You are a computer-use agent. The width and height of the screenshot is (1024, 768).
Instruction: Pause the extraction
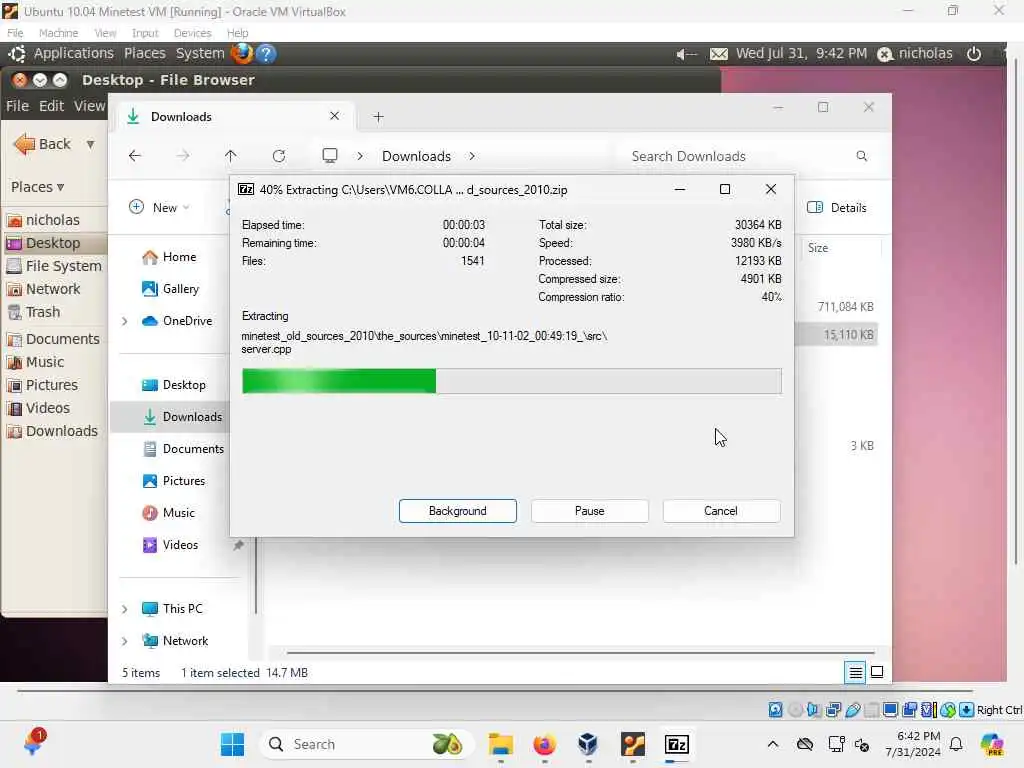click(589, 511)
